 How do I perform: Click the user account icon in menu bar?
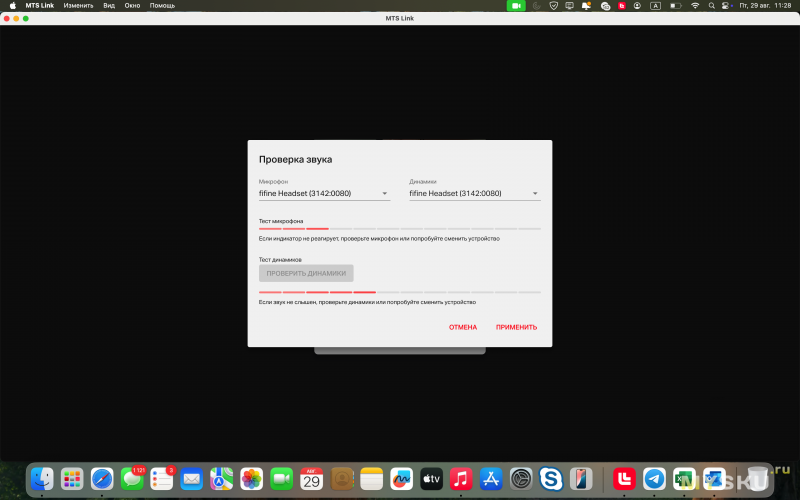tap(637, 6)
